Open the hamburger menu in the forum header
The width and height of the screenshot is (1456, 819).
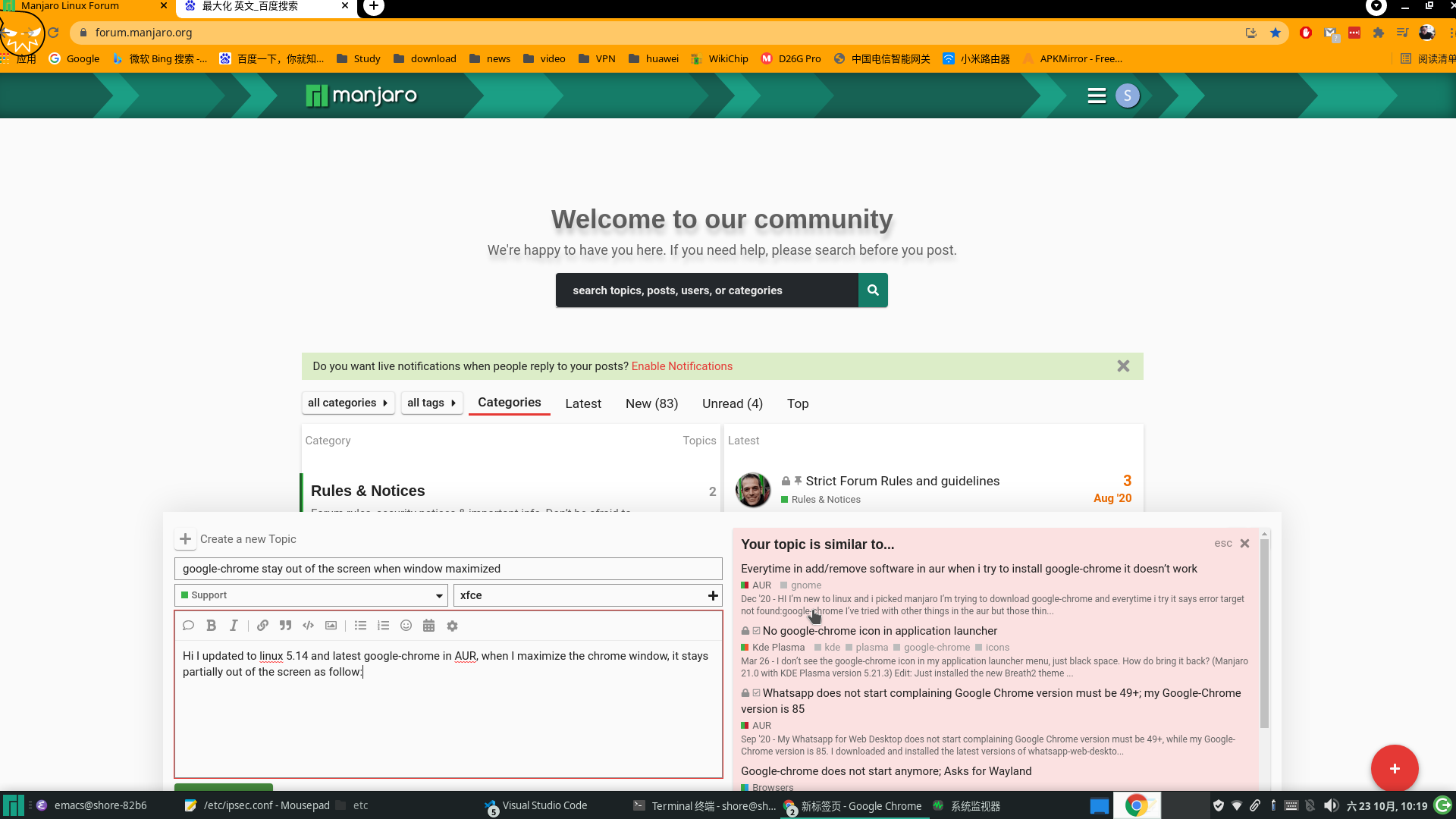1097,96
